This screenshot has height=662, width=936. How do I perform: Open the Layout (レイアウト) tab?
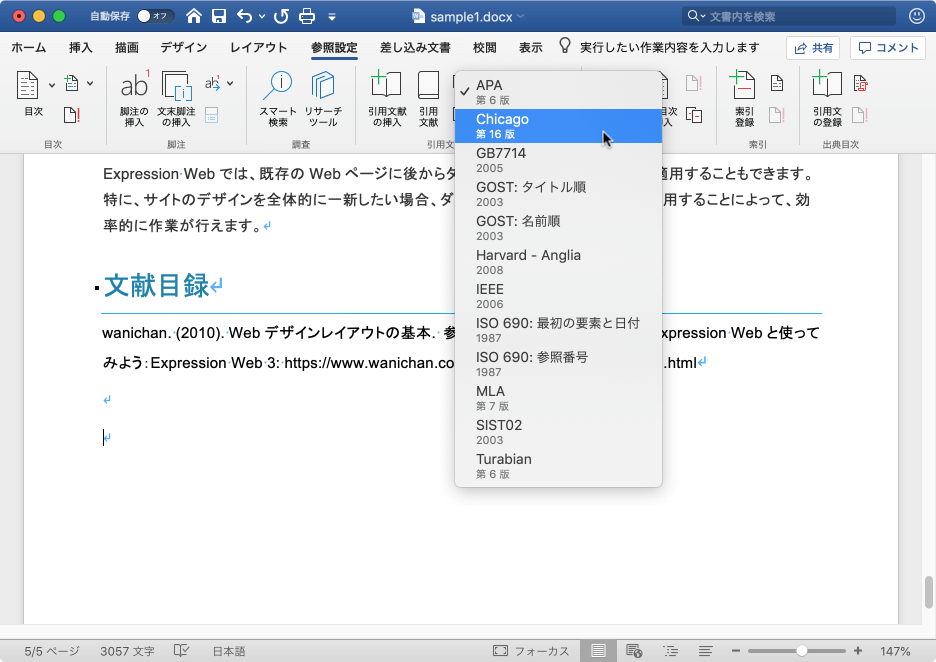point(258,47)
